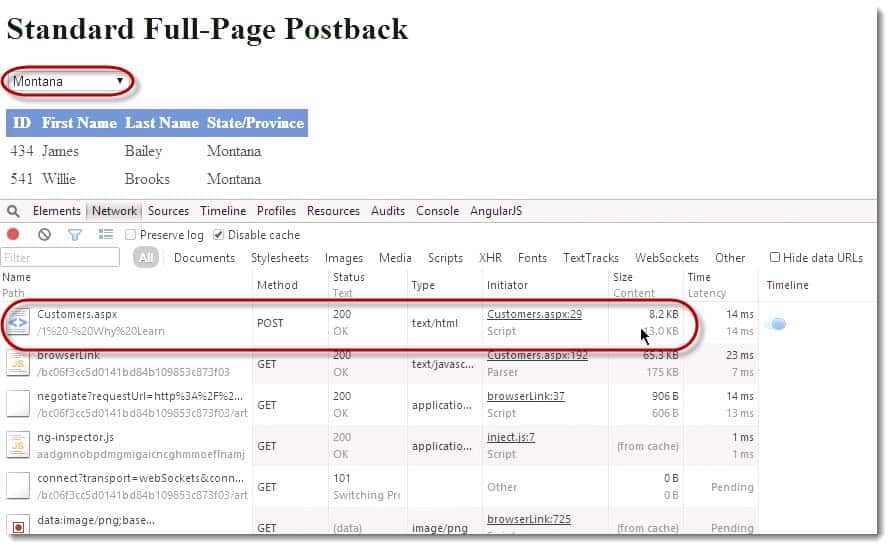Click the Bailey last name cell
The image size is (892, 549).
pyautogui.click(x=143, y=151)
